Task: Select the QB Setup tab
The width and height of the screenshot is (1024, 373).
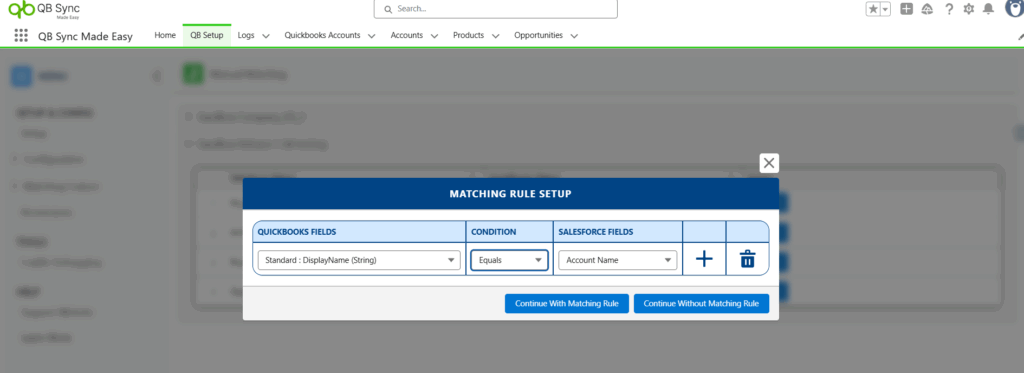Action: click(x=207, y=35)
